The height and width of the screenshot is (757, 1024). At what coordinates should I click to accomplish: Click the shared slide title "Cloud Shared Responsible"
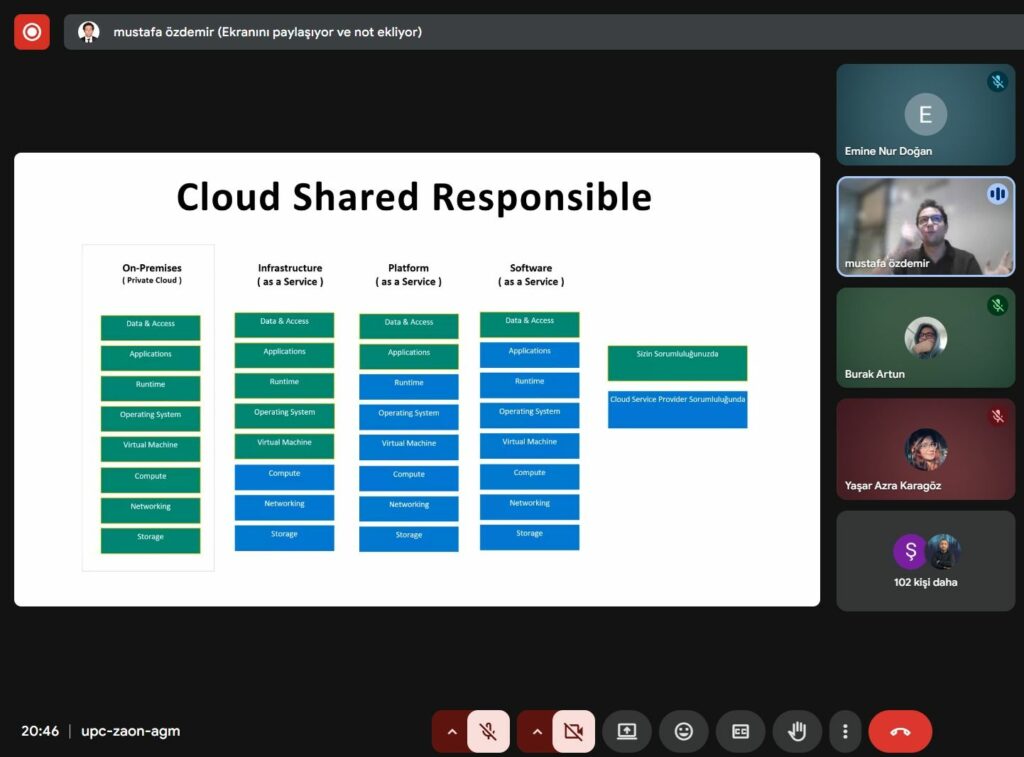pyautogui.click(x=414, y=197)
